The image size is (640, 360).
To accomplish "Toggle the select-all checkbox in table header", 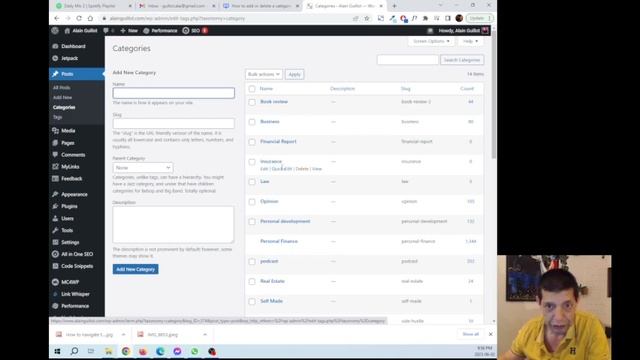I will (252, 89).
